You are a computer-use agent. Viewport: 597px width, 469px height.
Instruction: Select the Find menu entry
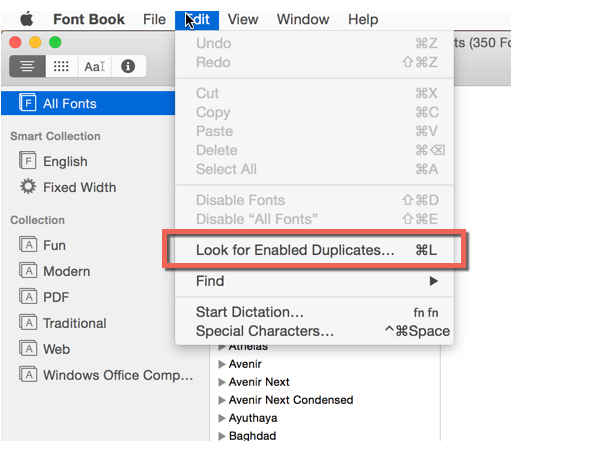(314, 281)
